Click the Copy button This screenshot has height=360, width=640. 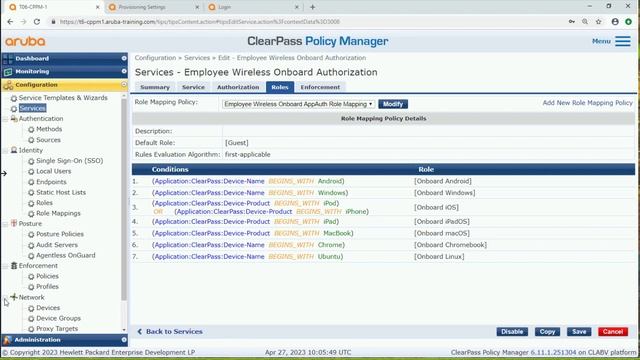click(547, 332)
